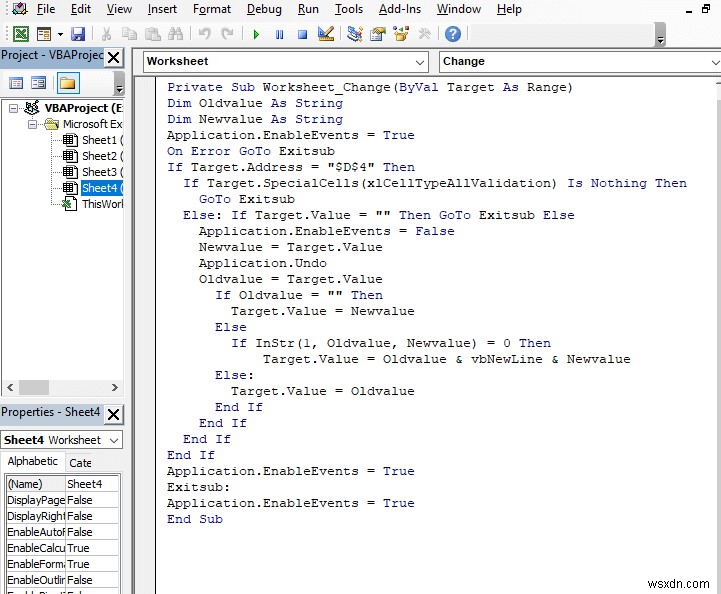Open the Run menu
721x594 pixels.
308,9
